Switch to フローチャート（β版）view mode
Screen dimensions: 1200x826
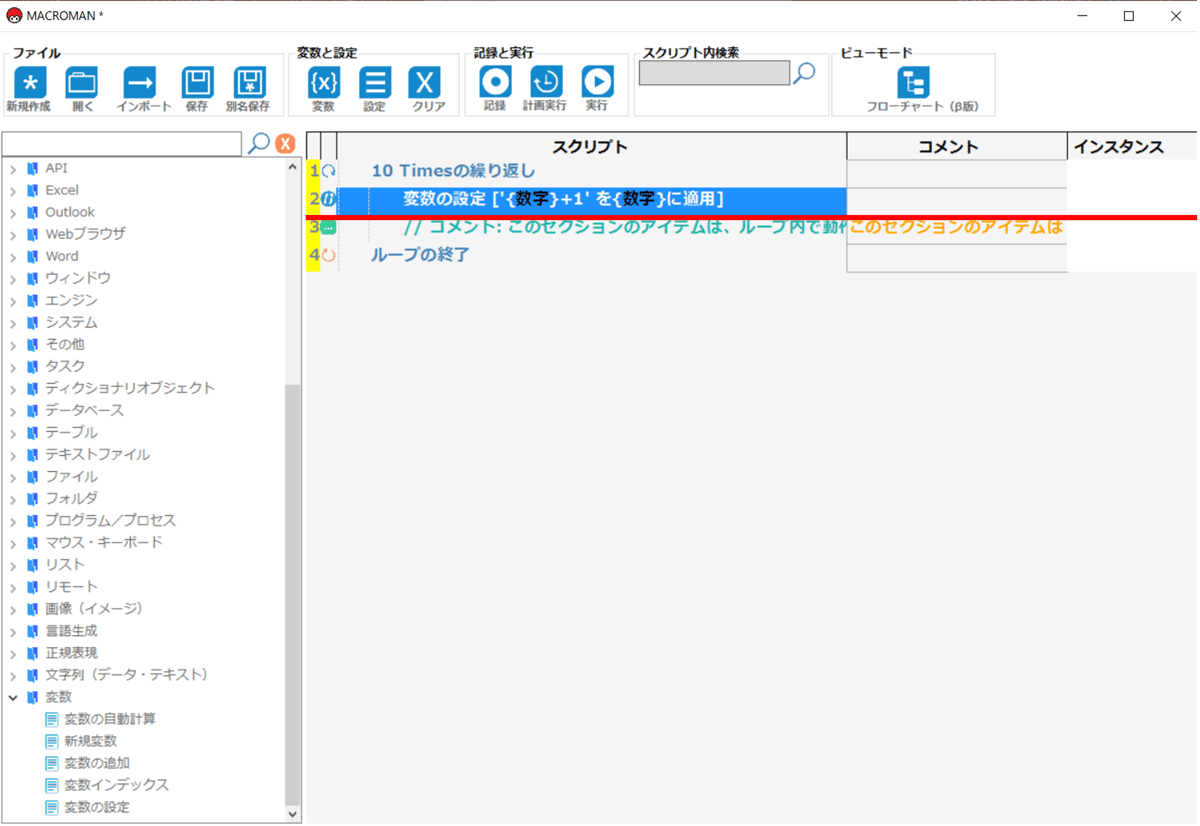[913, 81]
